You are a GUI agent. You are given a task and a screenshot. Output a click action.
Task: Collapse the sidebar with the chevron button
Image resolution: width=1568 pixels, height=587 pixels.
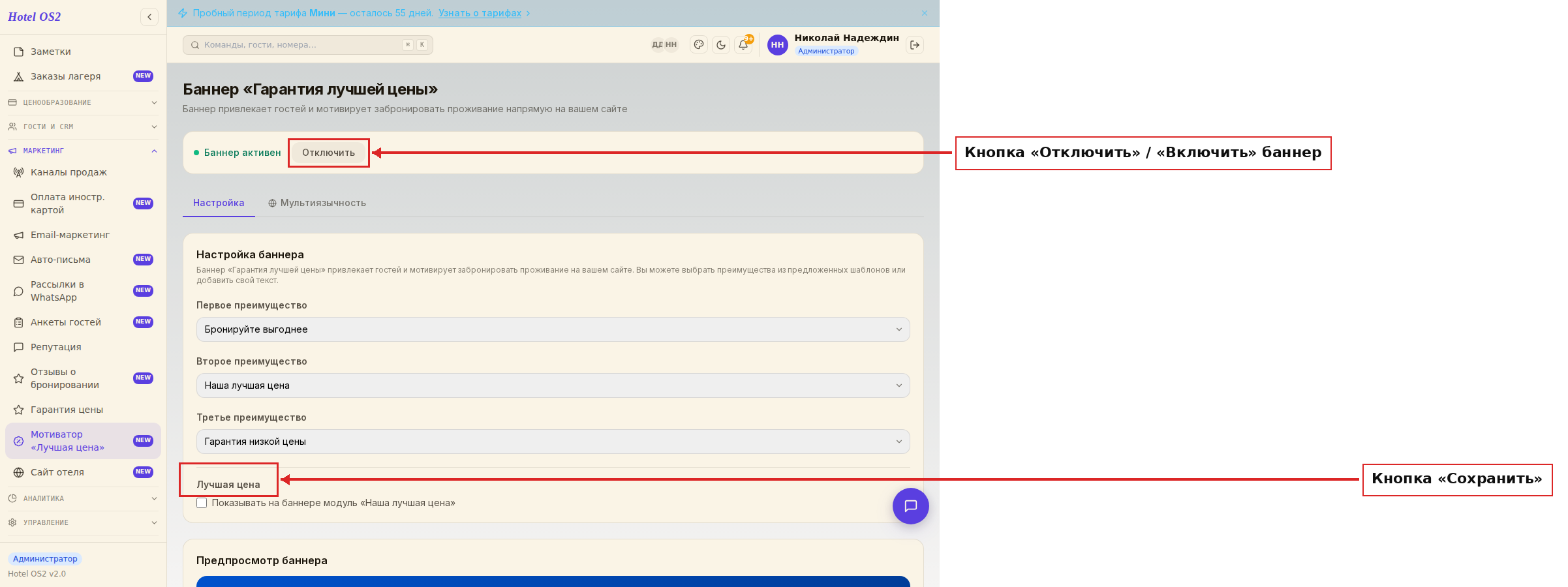(x=149, y=17)
